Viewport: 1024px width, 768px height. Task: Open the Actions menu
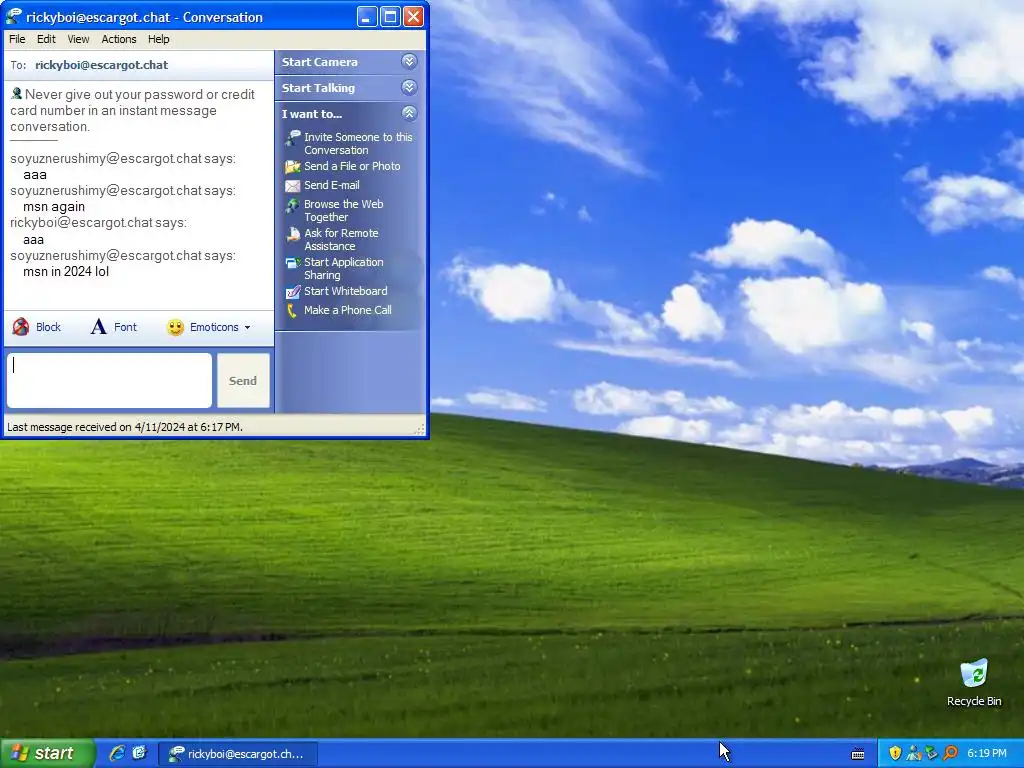[x=119, y=39]
